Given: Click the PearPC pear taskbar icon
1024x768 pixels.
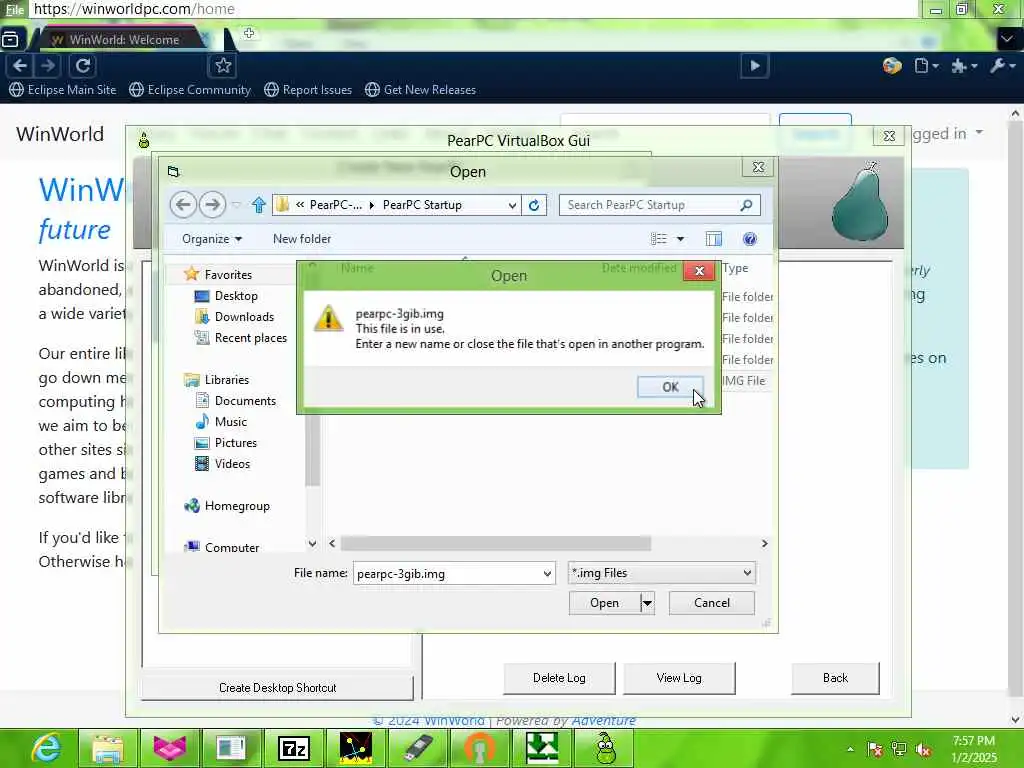Looking at the screenshot, I should (605, 748).
